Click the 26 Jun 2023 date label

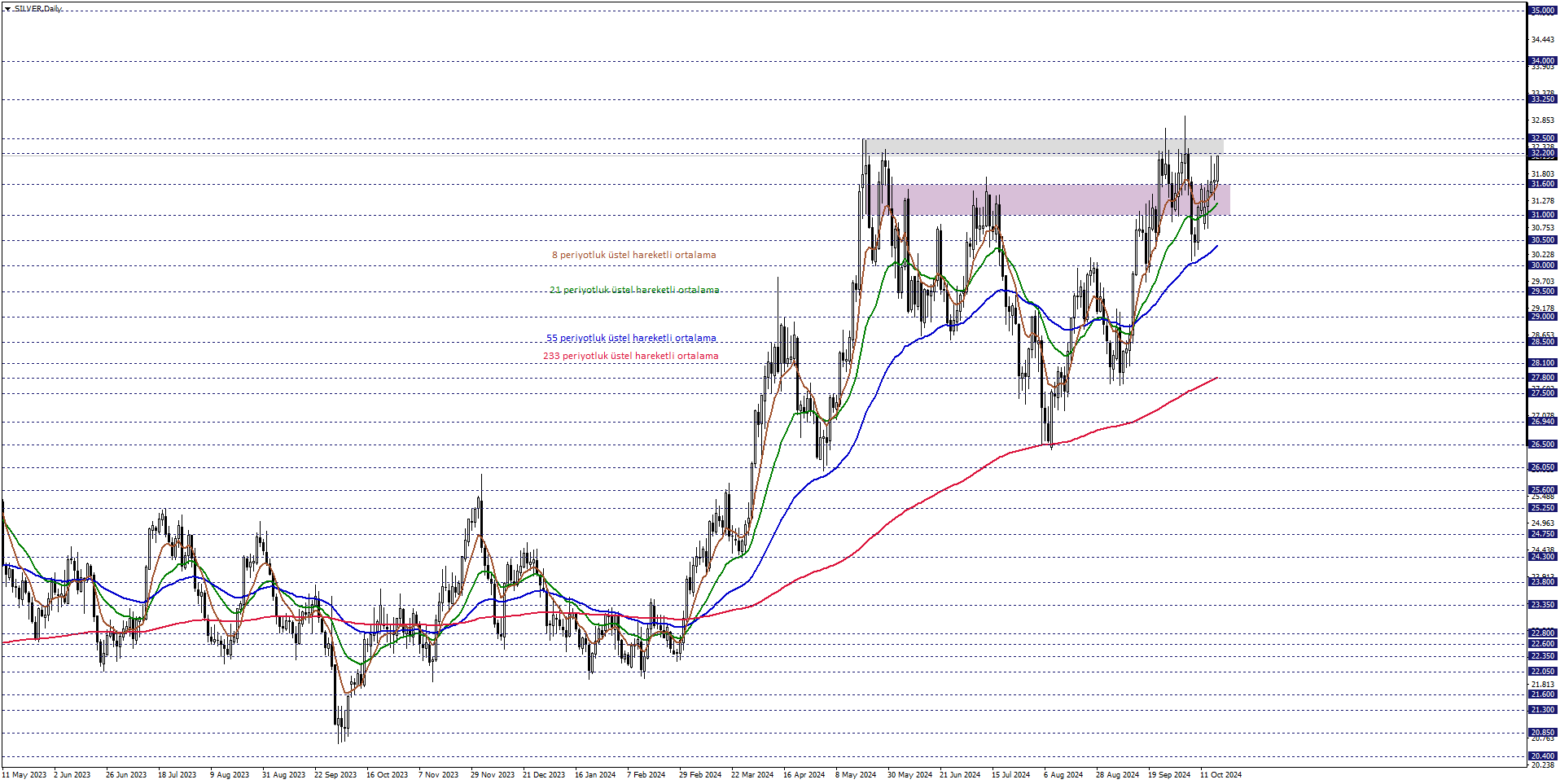click(x=126, y=775)
